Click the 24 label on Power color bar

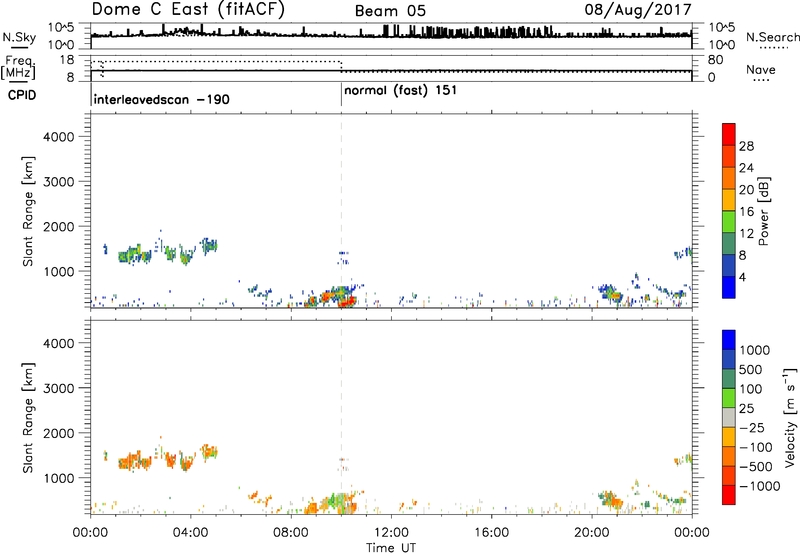pos(746,168)
